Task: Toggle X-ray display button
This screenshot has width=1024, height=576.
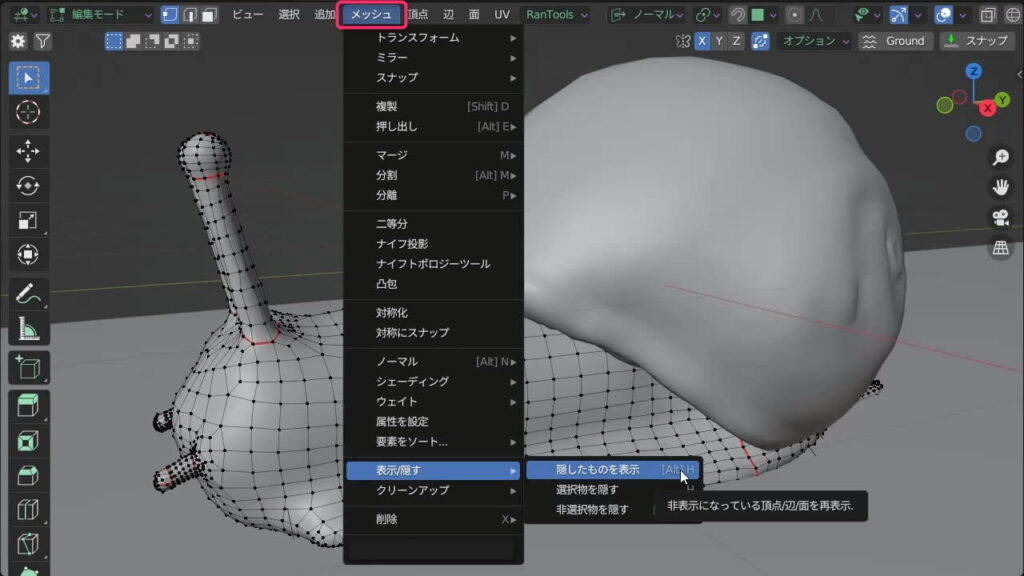Action: [988, 14]
